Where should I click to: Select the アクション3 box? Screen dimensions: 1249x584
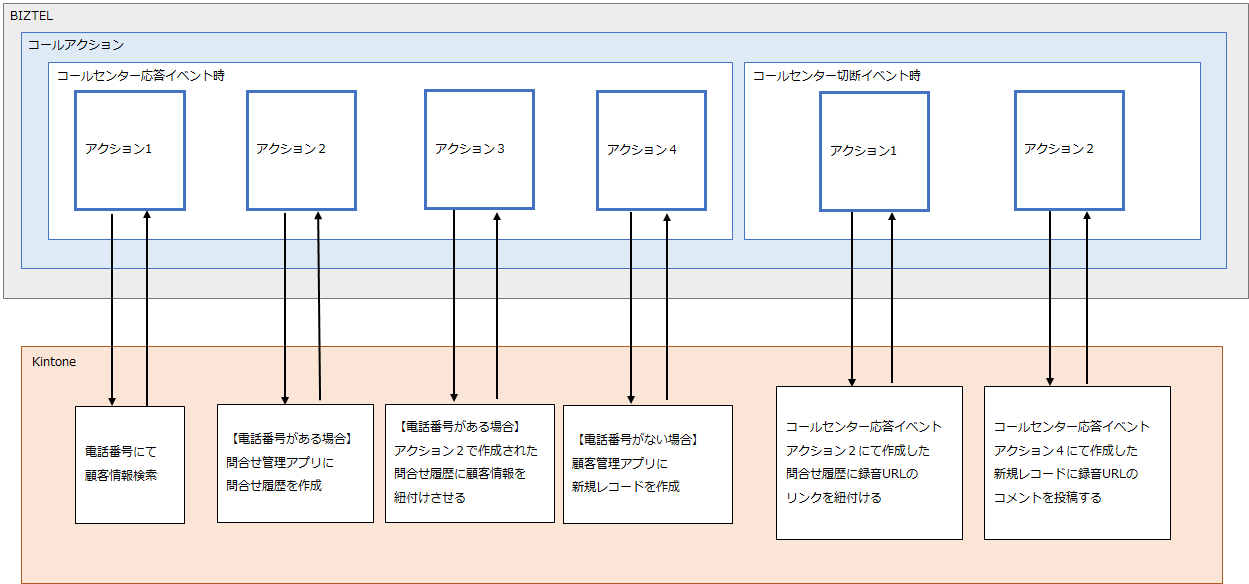point(479,149)
